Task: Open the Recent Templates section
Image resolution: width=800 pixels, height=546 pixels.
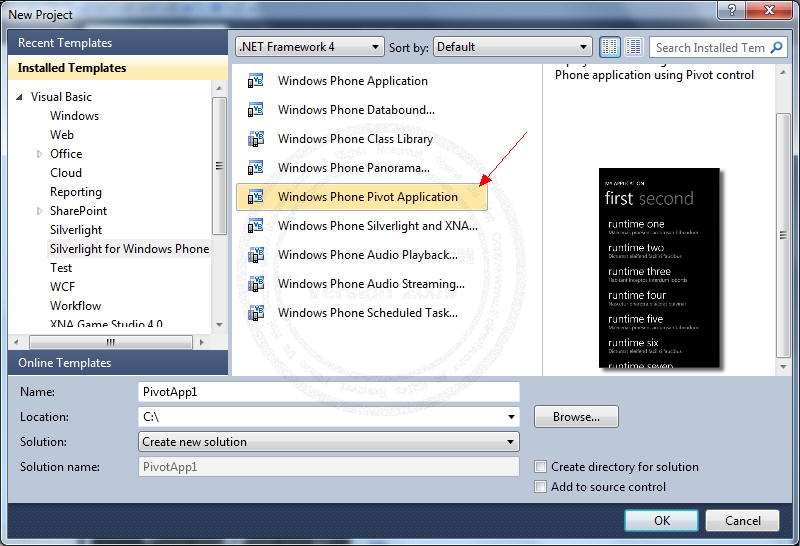Action: point(118,43)
